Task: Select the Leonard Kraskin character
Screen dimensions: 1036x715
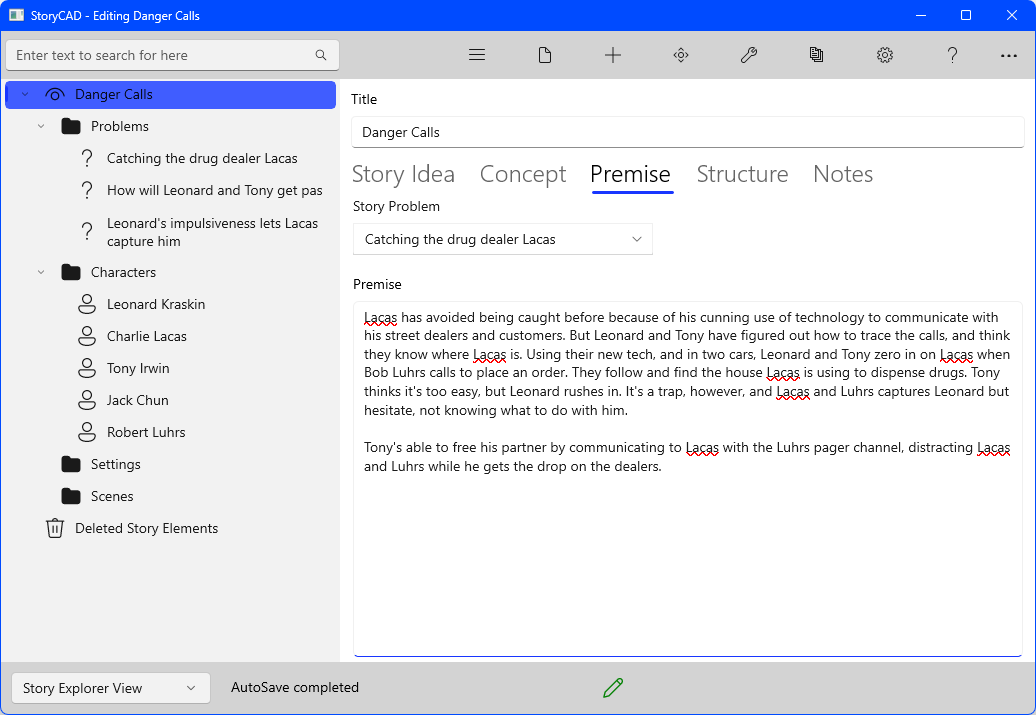Action: 156,304
